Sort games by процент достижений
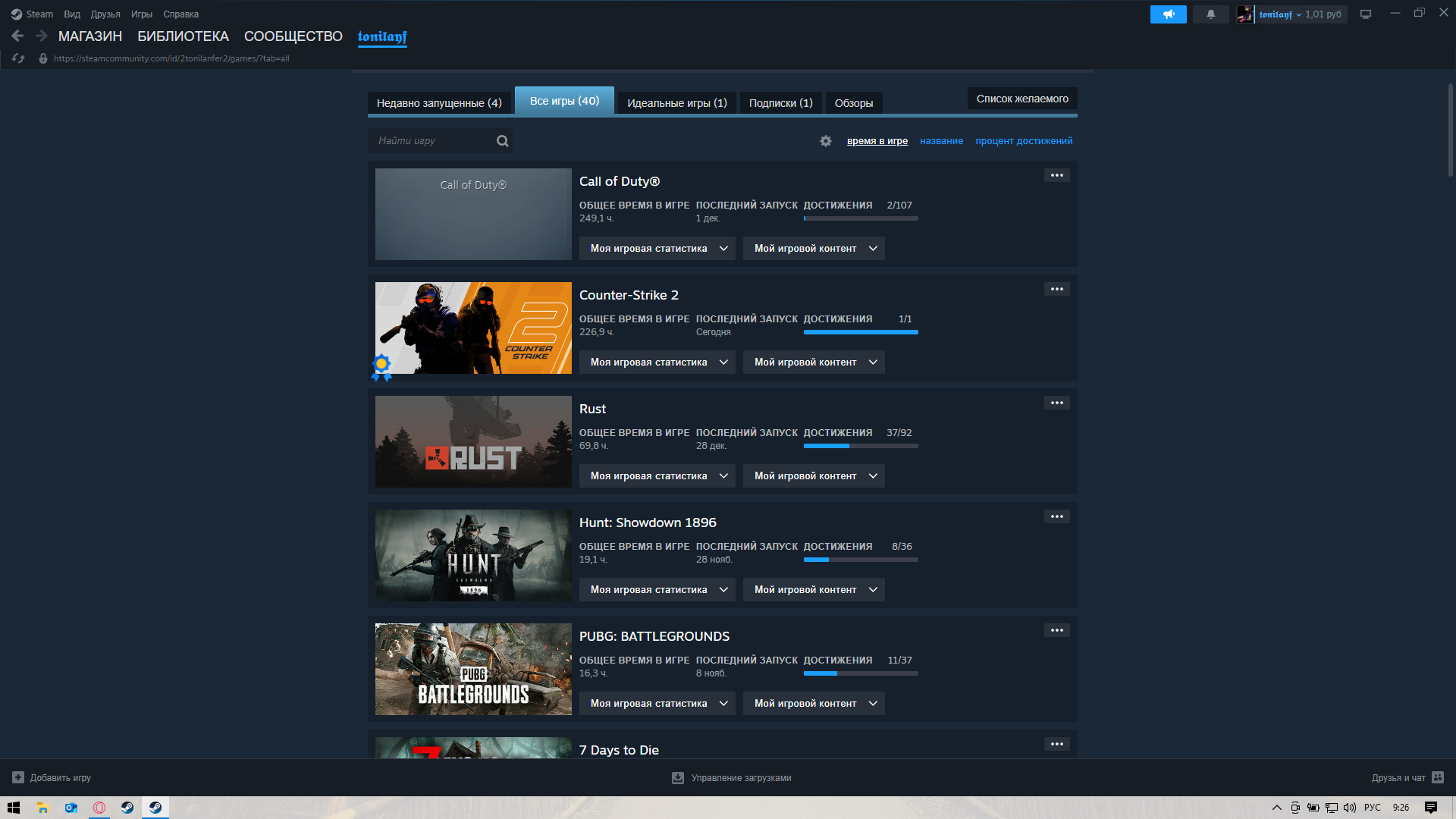Screen dimensions: 1456x819 click(1024, 141)
